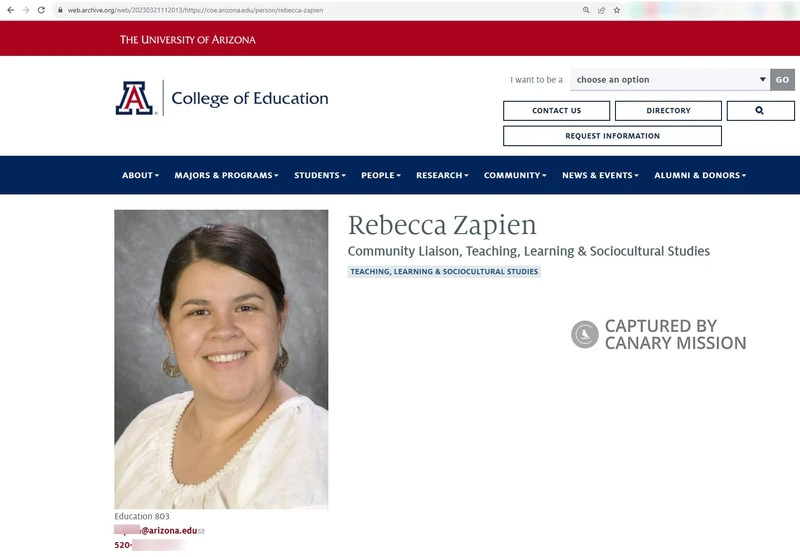Expand the ALUMNI & DONORS menu
The image size is (800, 557).
700,175
